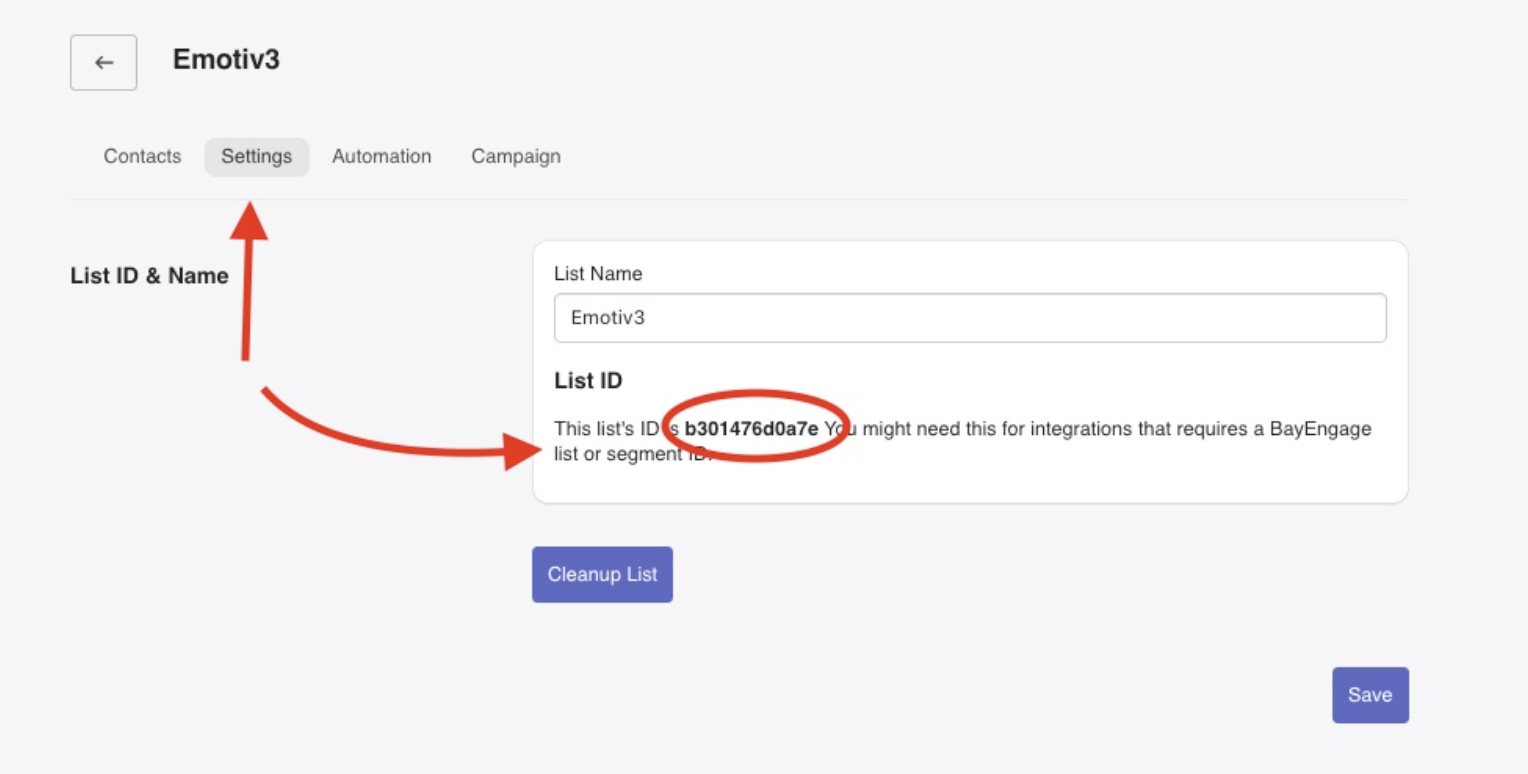Click inside the List Name input field
Image resolution: width=1528 pixels, height=774 pixels.
968,317
